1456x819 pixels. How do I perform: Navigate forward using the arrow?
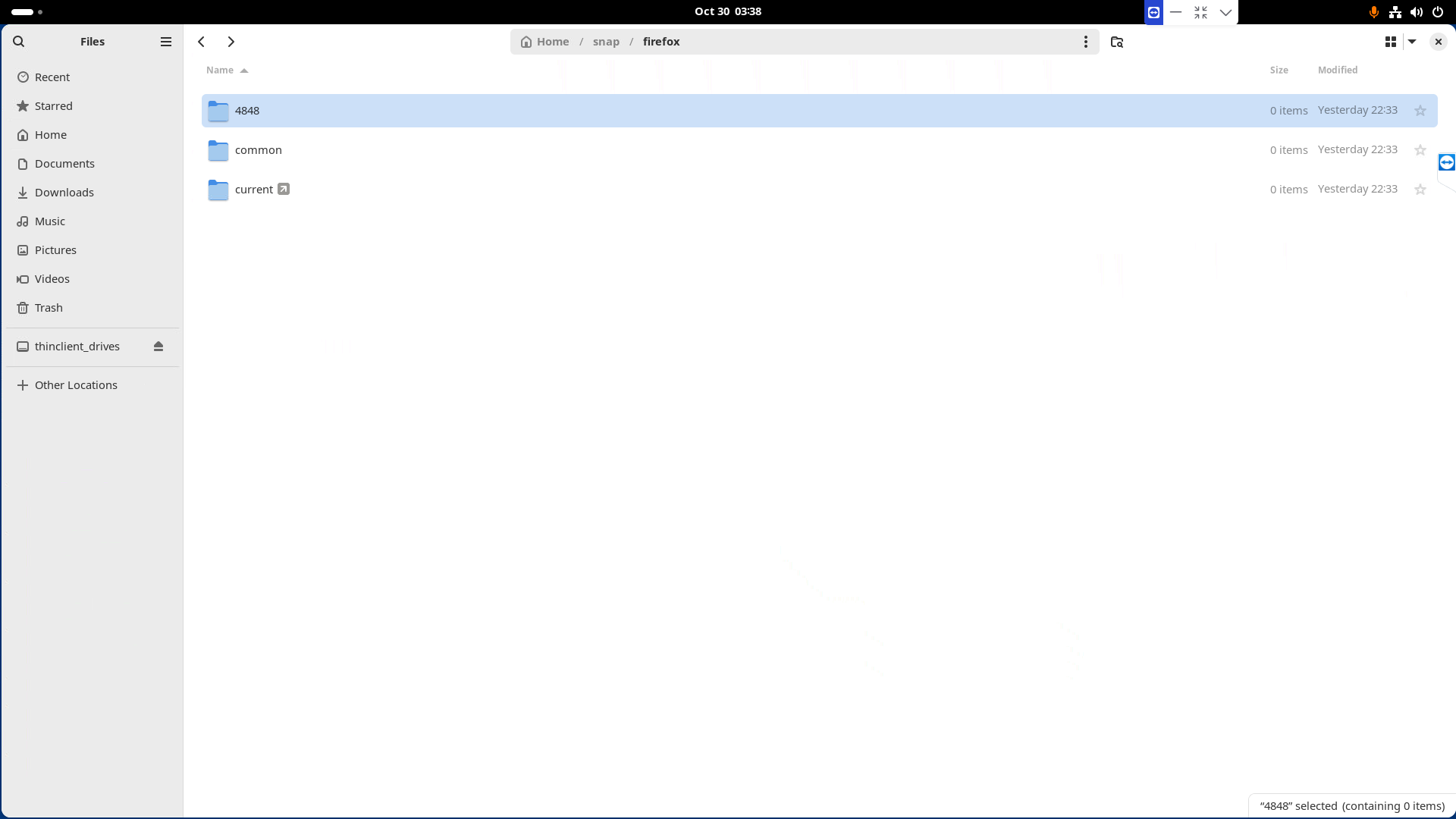pos(231,42)
